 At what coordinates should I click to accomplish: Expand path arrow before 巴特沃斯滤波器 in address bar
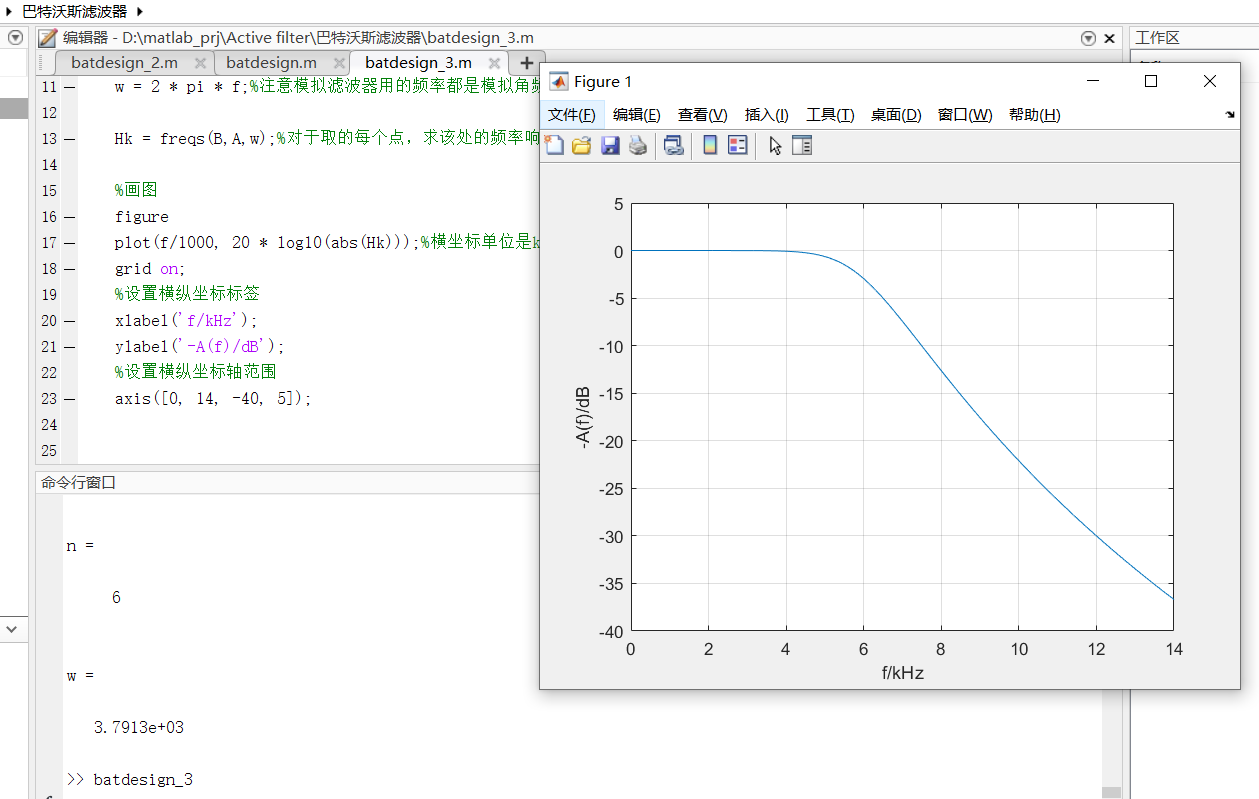coord(10,11)
